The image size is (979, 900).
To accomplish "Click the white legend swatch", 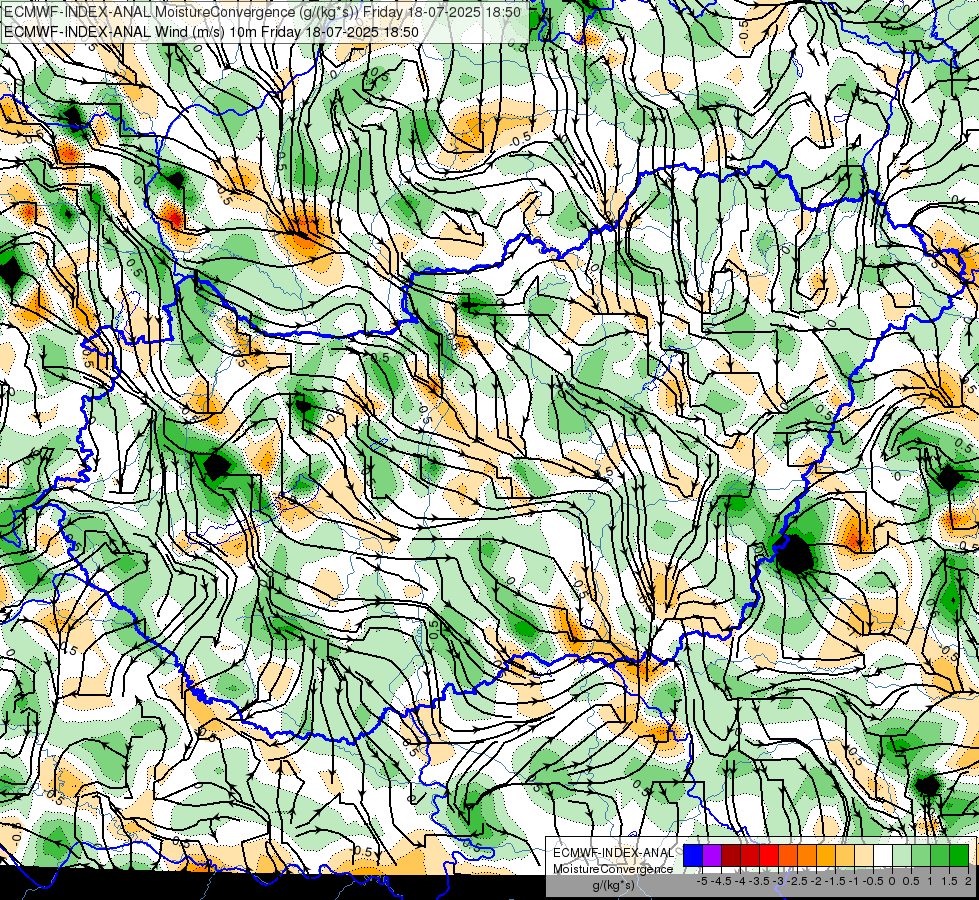I will point(883,855).
